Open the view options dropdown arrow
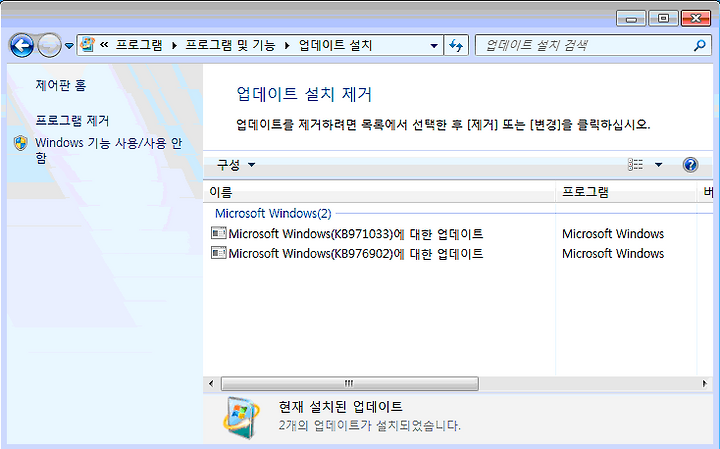 (x=658, y=165)
